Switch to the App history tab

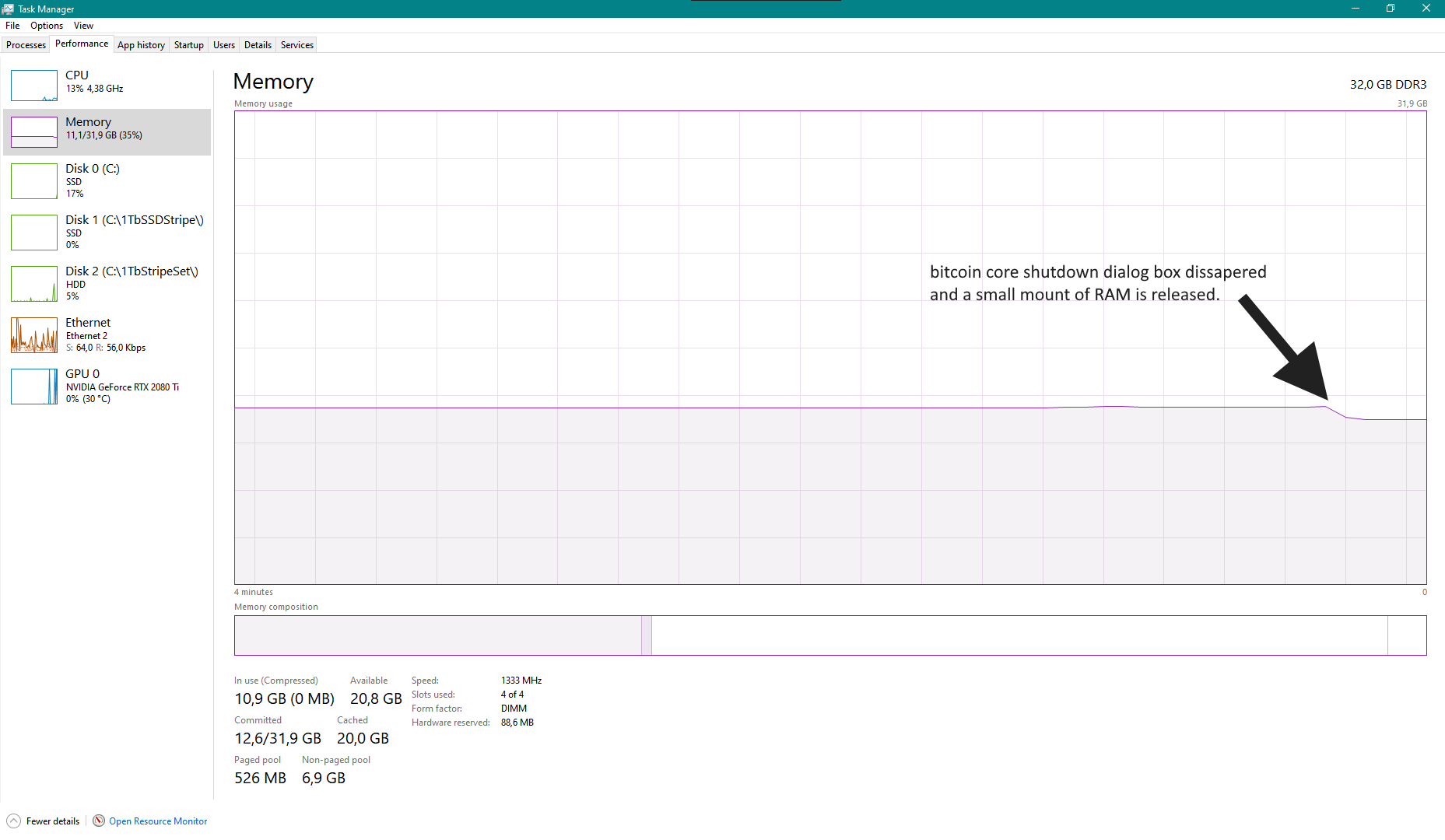141,45
